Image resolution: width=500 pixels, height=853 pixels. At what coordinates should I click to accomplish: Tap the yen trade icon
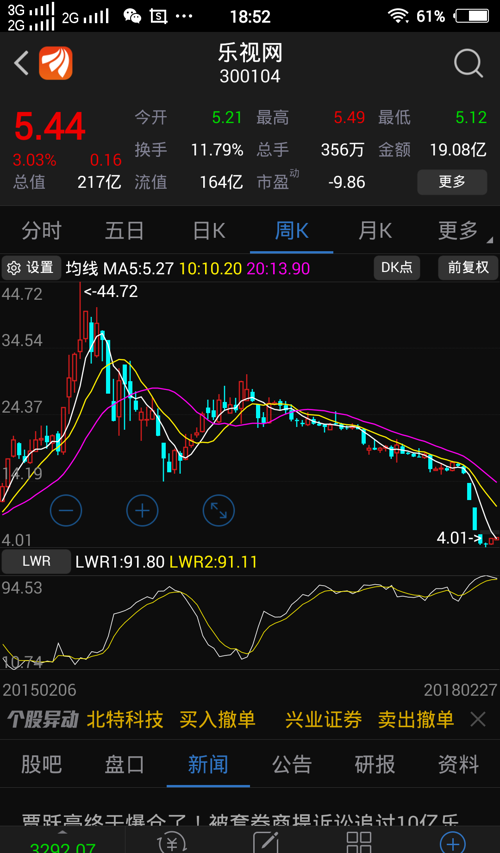172,842
